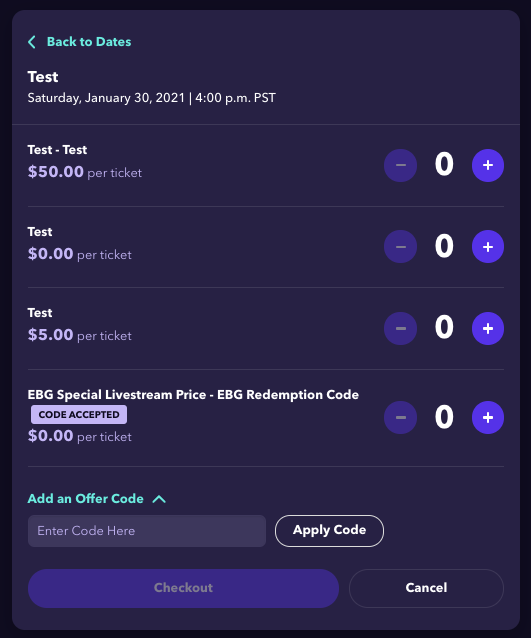Increase quantity of $0.00 Test ticket
Screen dimensions: 531x638
point(487,247)
